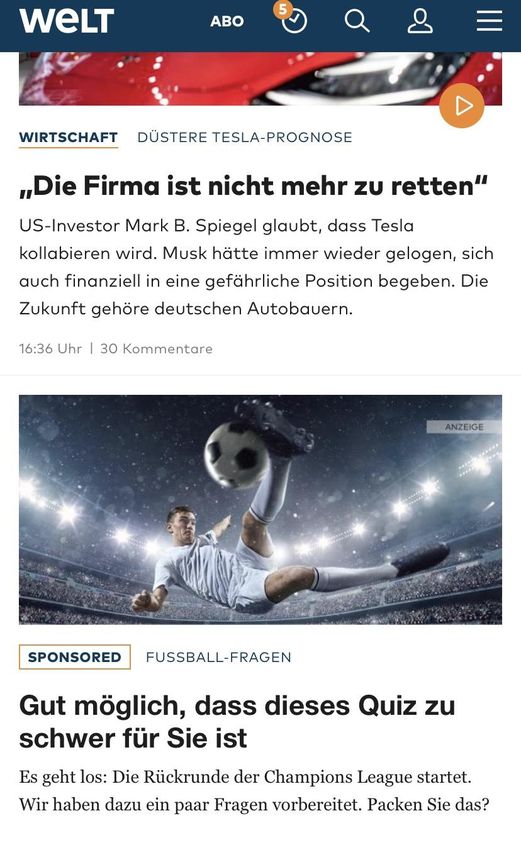Open the red Tesla car image
Image resolution: width=521 pixels, height=850 pixels.
(x=260, y=79)
